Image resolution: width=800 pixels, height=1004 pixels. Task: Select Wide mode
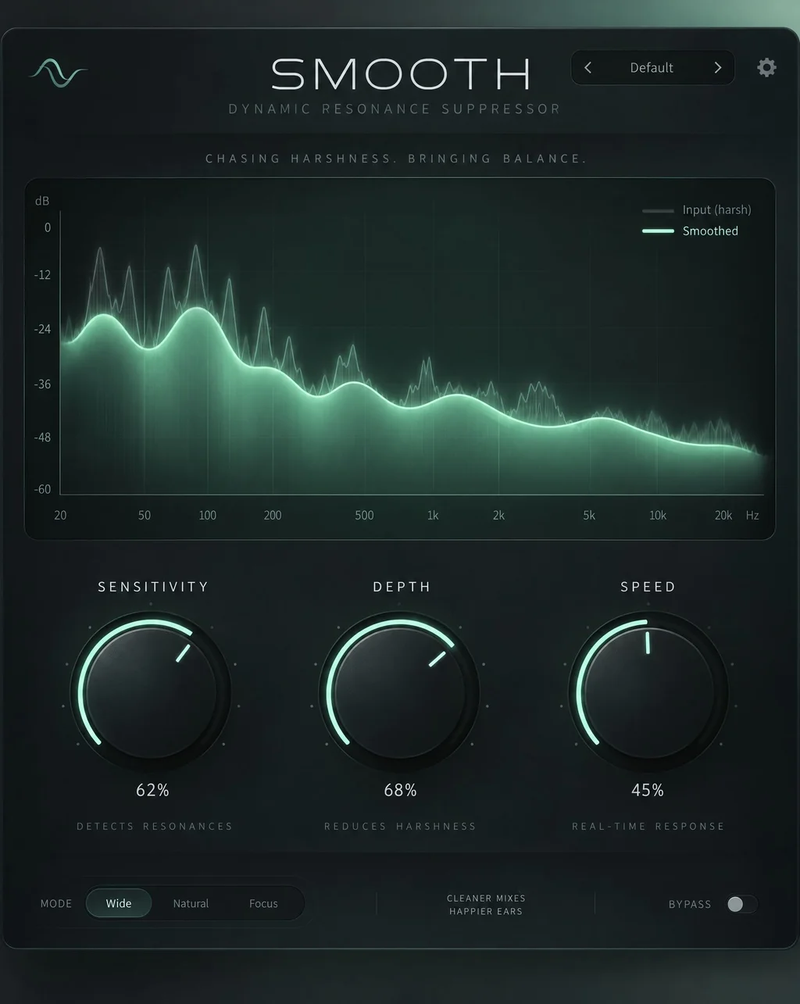(x=118, y=903)
